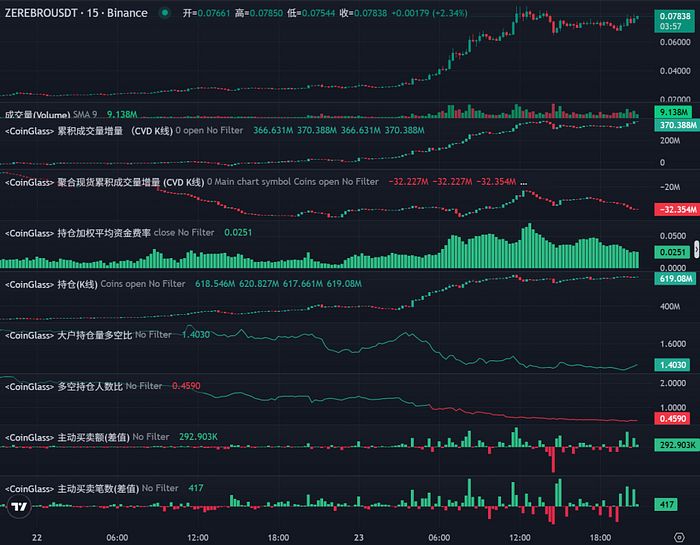The height and width of the screenshot is (545, 700).
Task: Click the red -32.354M value label on the axis
Action: pyautogui.click(x=674, y=209)
